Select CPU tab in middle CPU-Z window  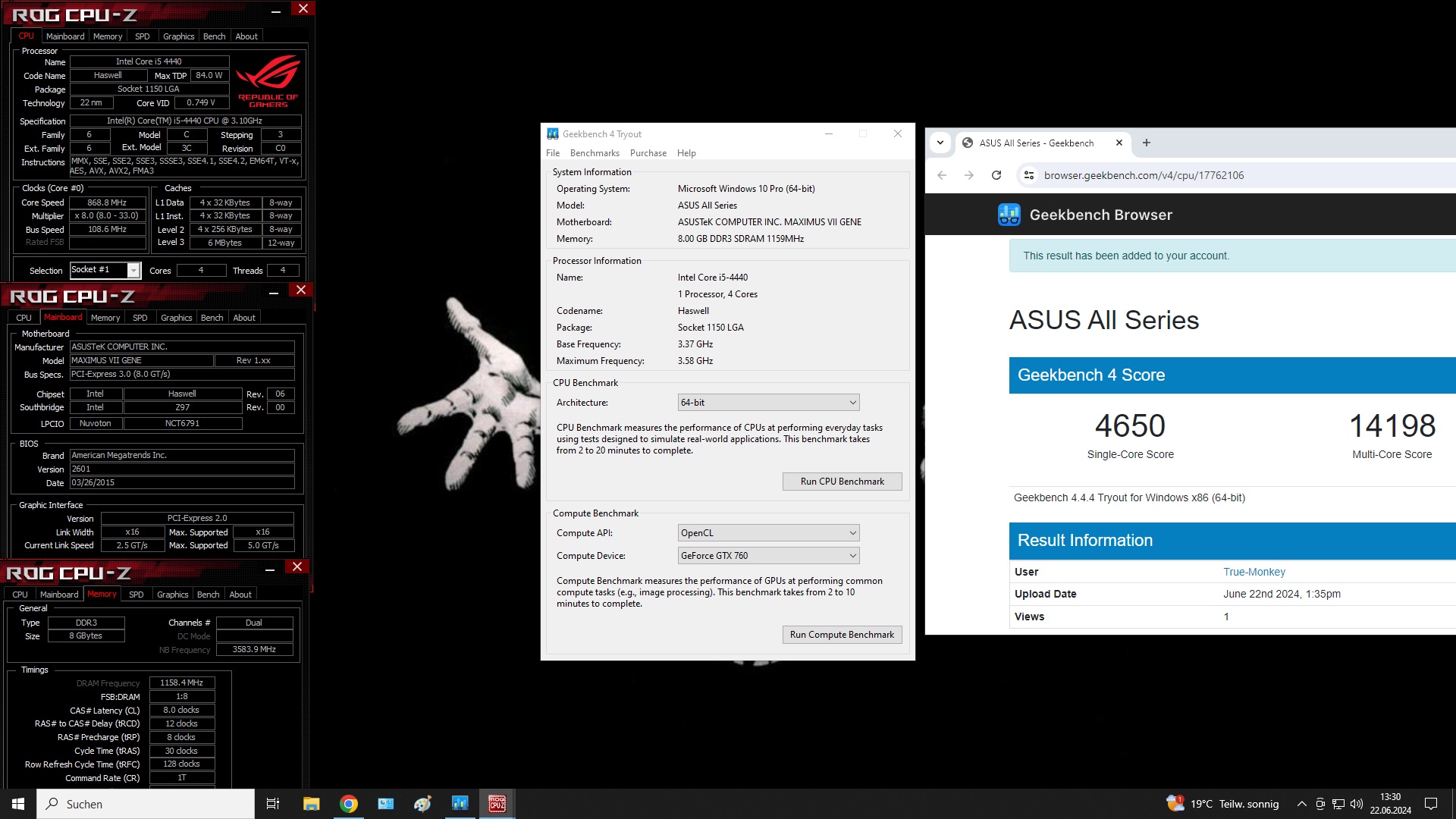click(x=24, y=318)
